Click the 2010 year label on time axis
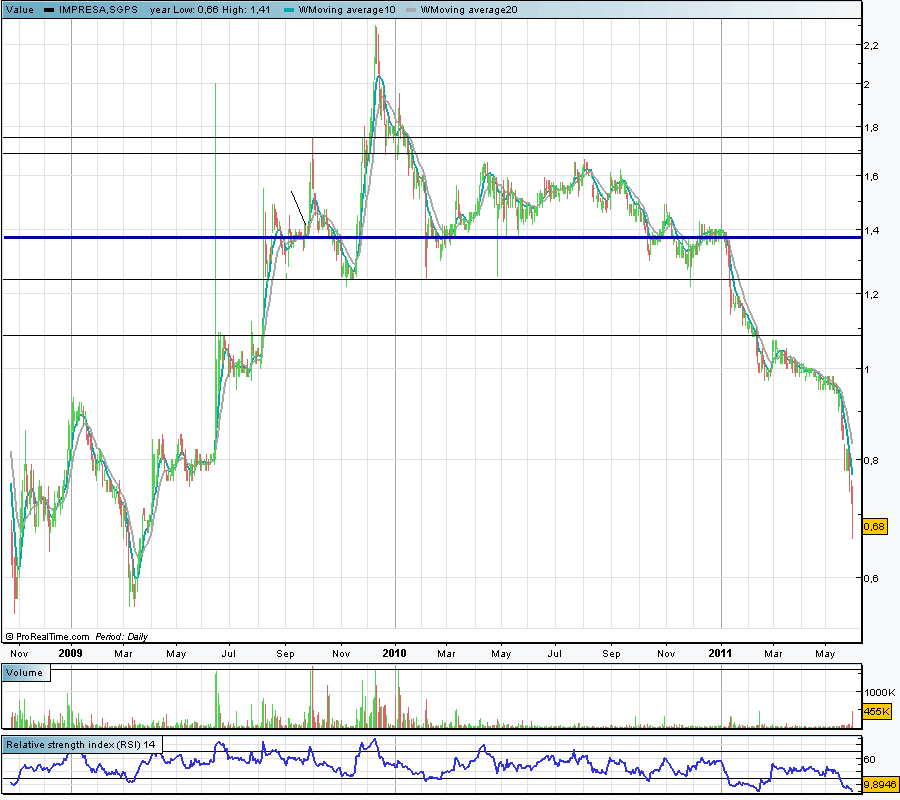 394,653
